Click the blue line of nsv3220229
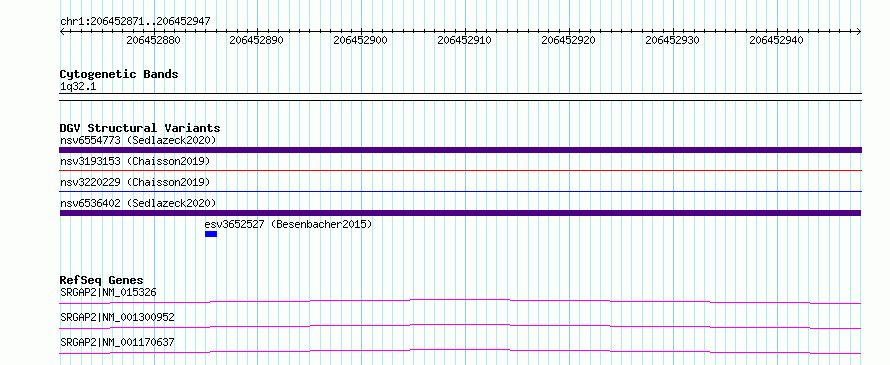890x365 pixels. [460, 191]
